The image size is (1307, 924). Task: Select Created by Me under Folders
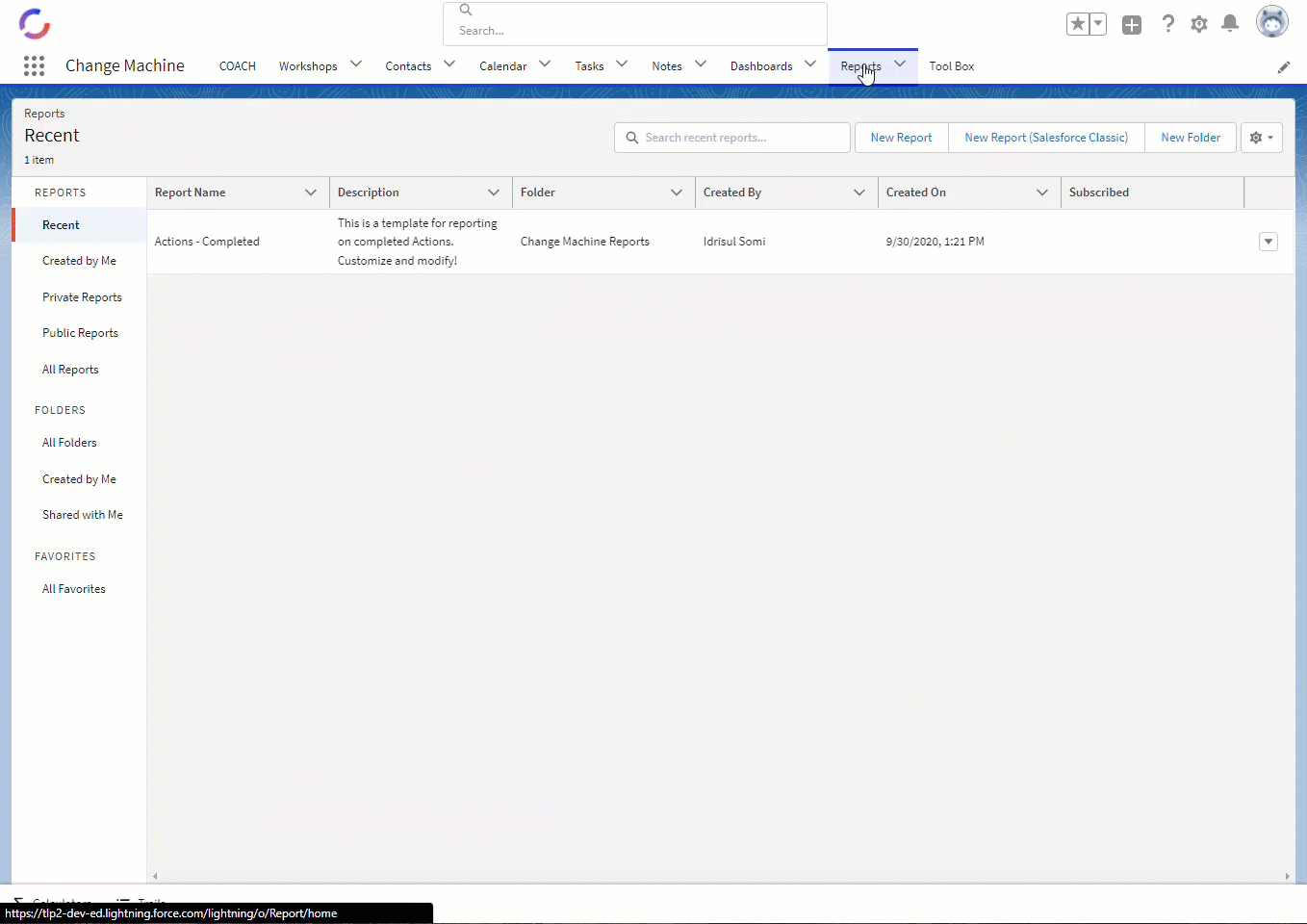point(79,479)
